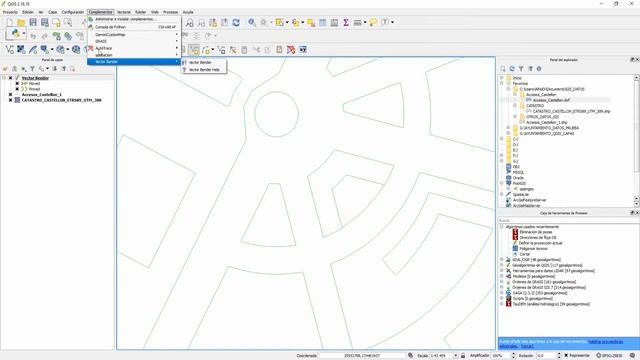Open the attribute table icon

coord(322,23)
